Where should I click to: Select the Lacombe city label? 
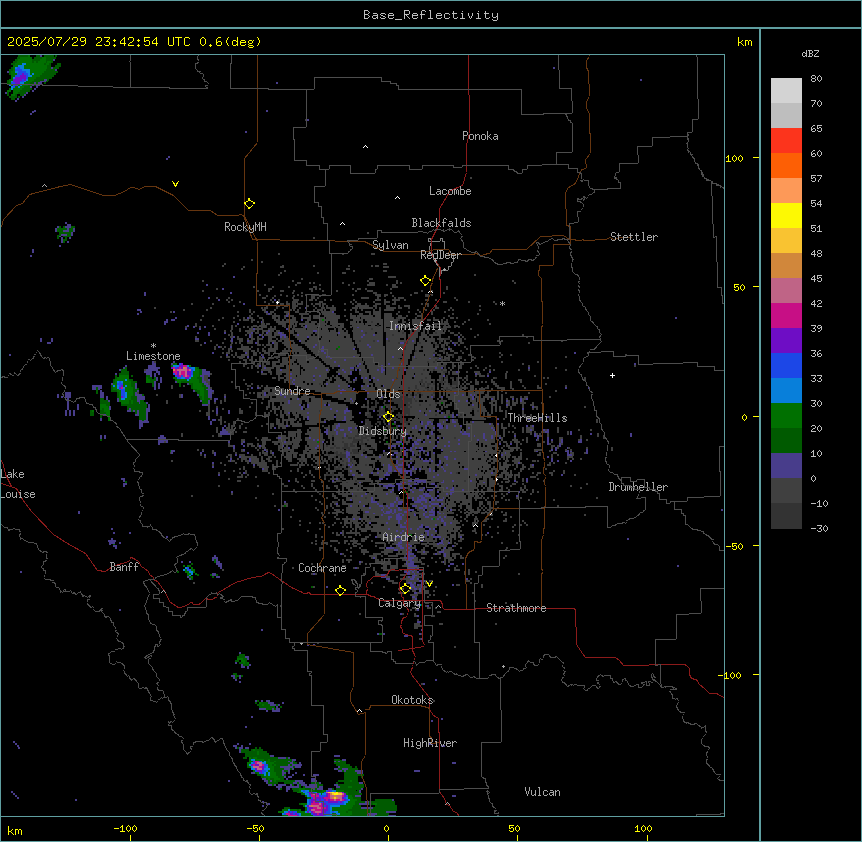coord(450,191)
